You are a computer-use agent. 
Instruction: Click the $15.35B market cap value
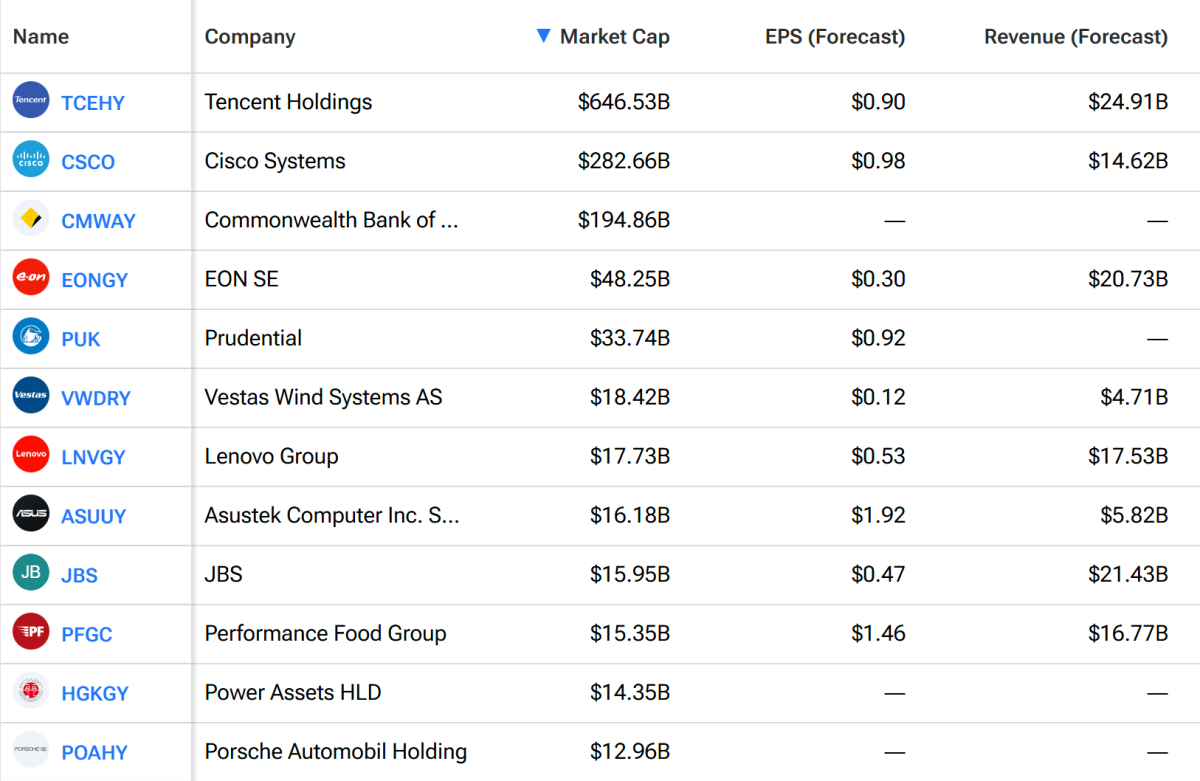click(x=630, y=633)
